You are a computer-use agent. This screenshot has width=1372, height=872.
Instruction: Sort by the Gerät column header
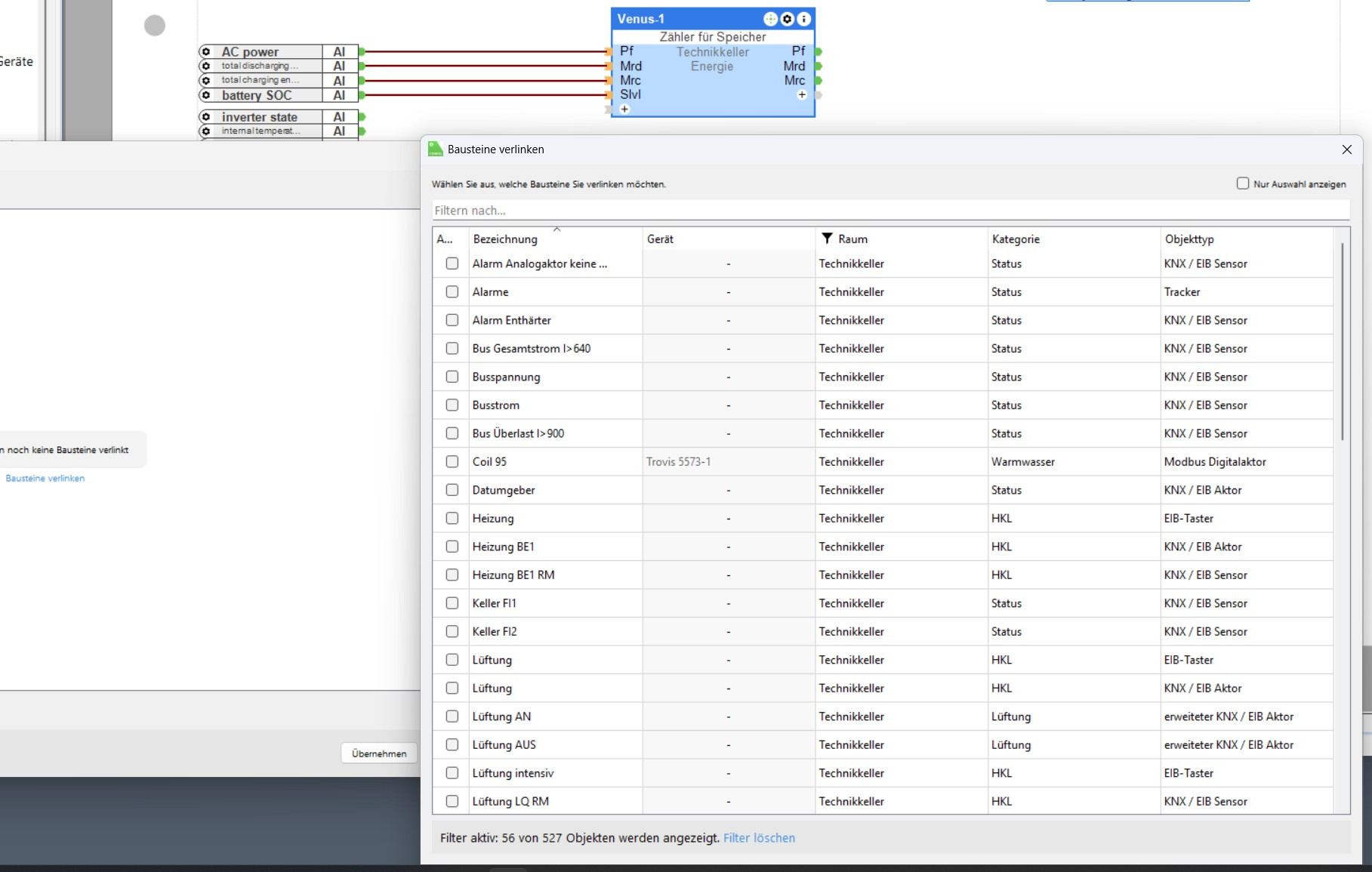coord(729,239)
